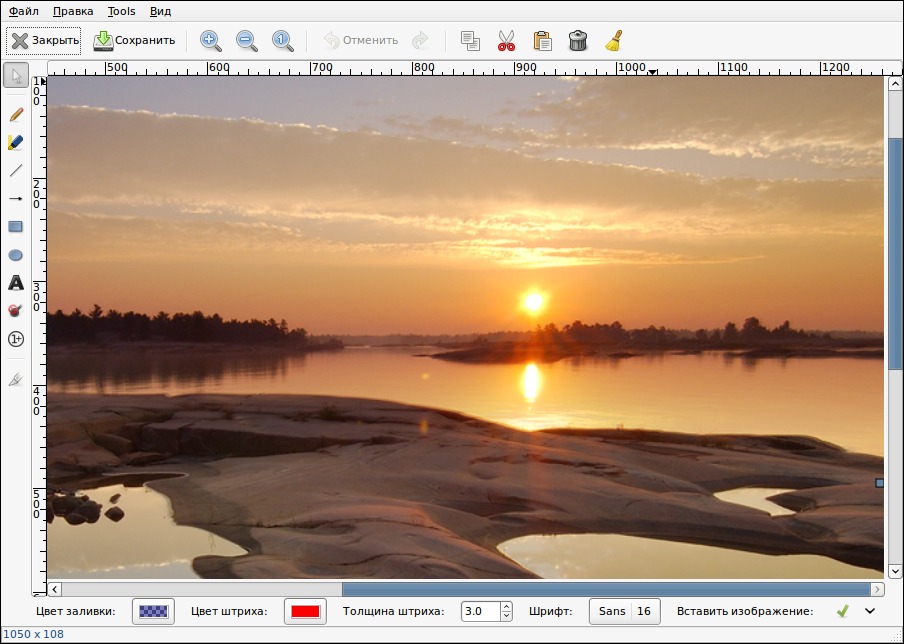The width and height of the screenshot is (904, 644).
Task: Activate the text tool
Action: pyautogui.click(x=16, y=283)
